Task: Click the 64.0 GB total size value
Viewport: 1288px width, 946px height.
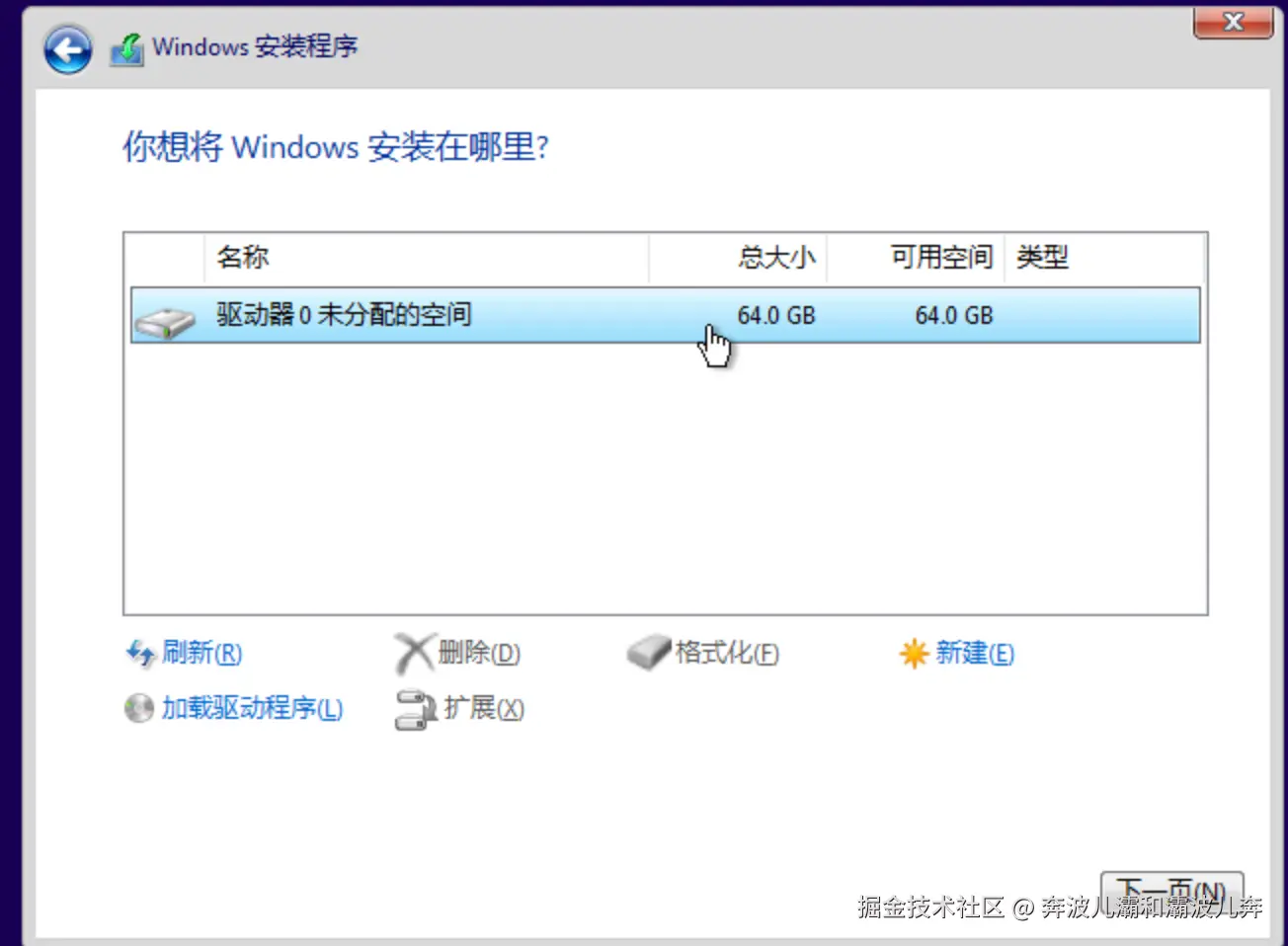Action: tap(776, 315)
